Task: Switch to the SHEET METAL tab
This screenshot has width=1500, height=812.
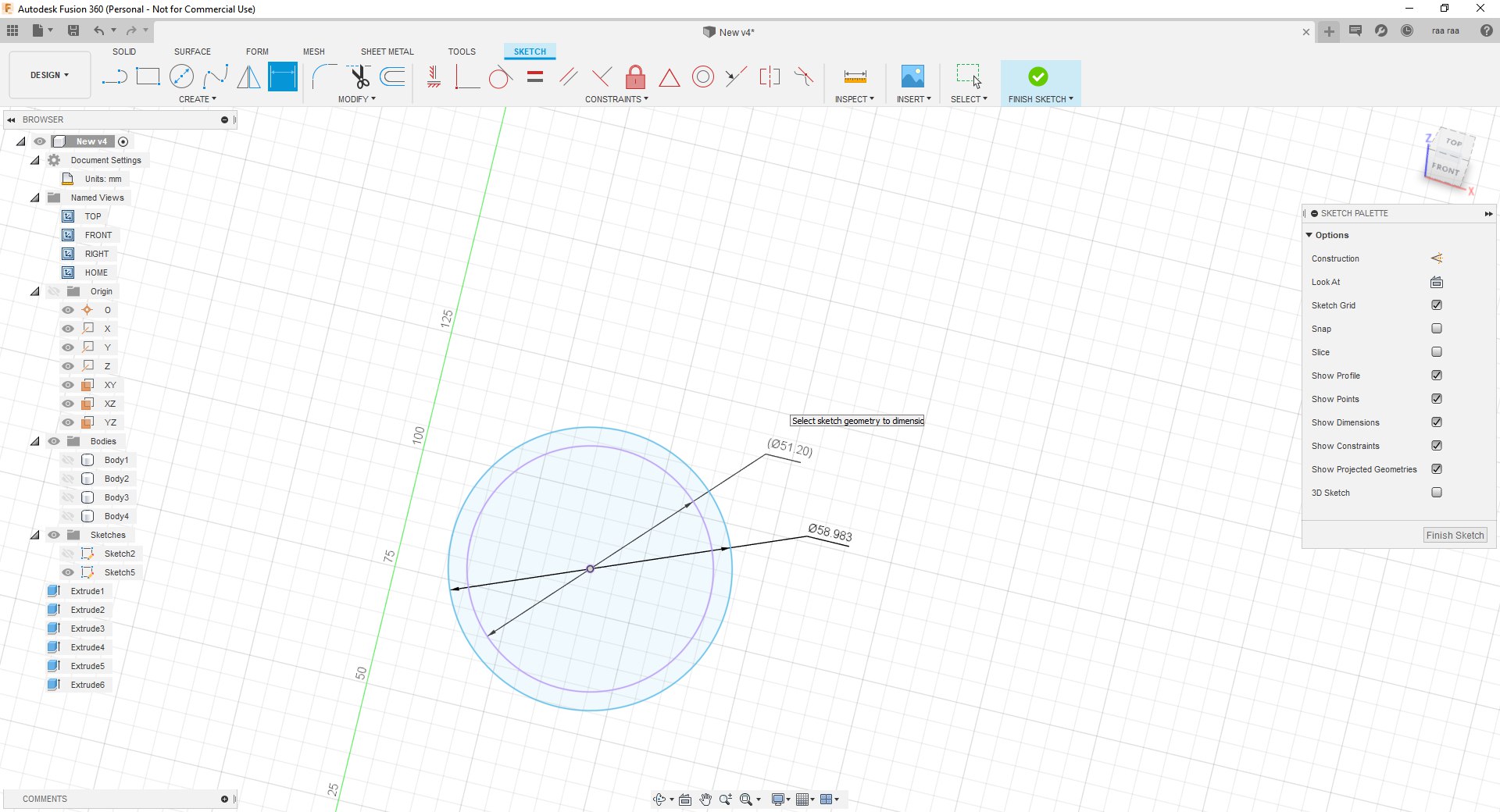Action: click(387, 52)
